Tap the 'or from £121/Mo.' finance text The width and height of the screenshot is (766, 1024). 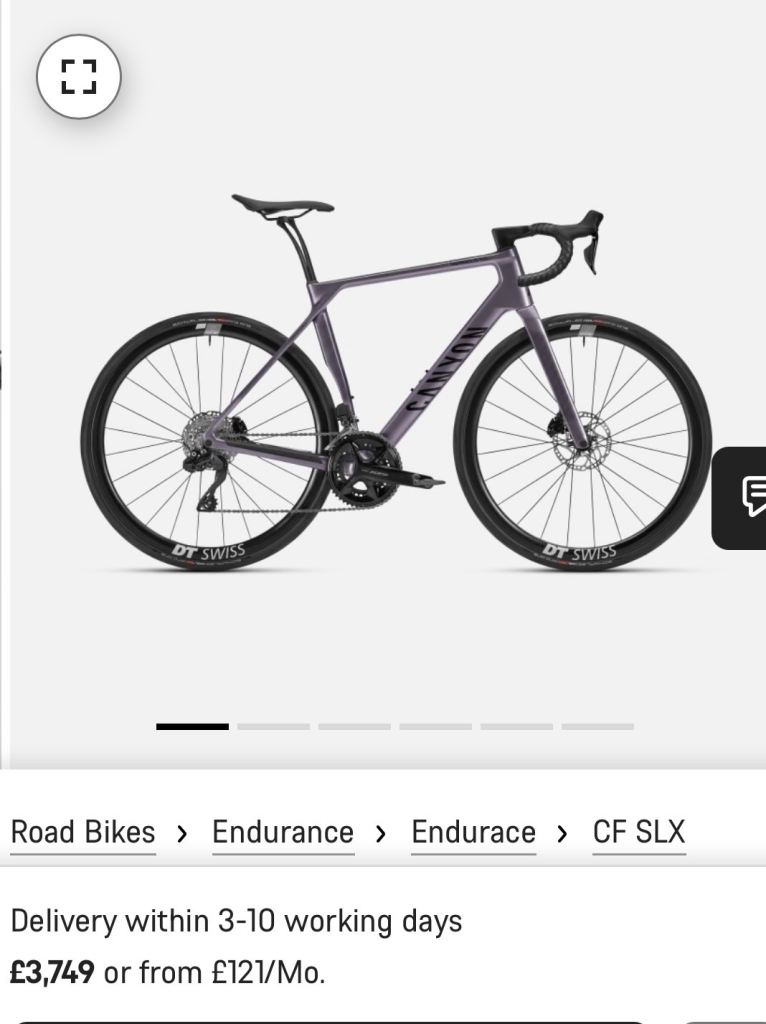(214, 973)
